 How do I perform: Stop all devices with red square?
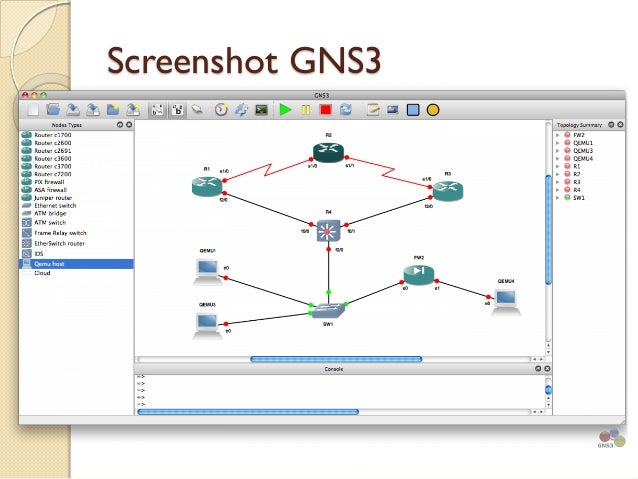click(326, 109)
